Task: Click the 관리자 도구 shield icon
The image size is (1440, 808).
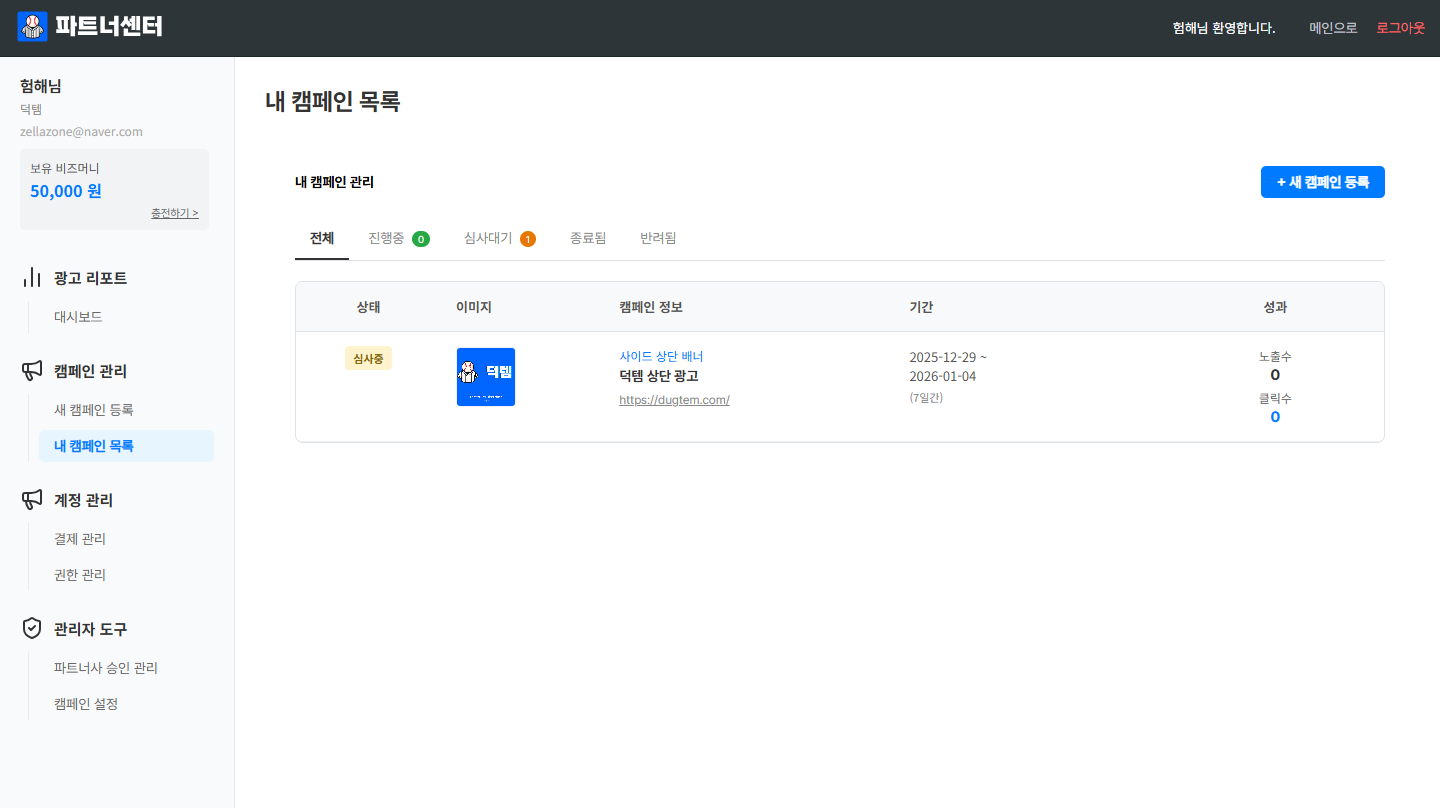Action: [32, 629]
